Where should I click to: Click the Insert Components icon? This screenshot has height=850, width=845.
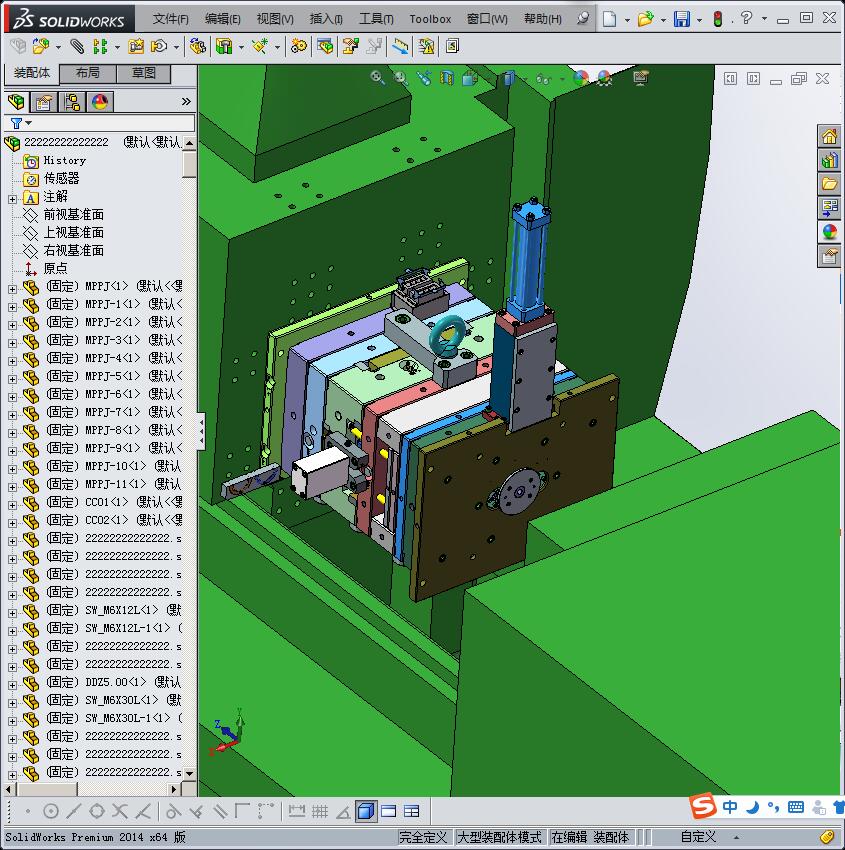click(40, 47)
